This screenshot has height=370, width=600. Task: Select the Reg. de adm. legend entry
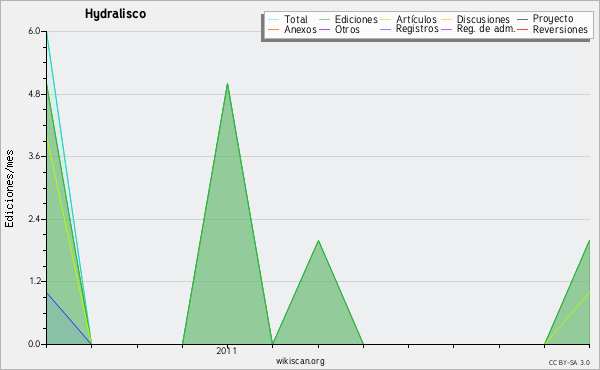486,29
